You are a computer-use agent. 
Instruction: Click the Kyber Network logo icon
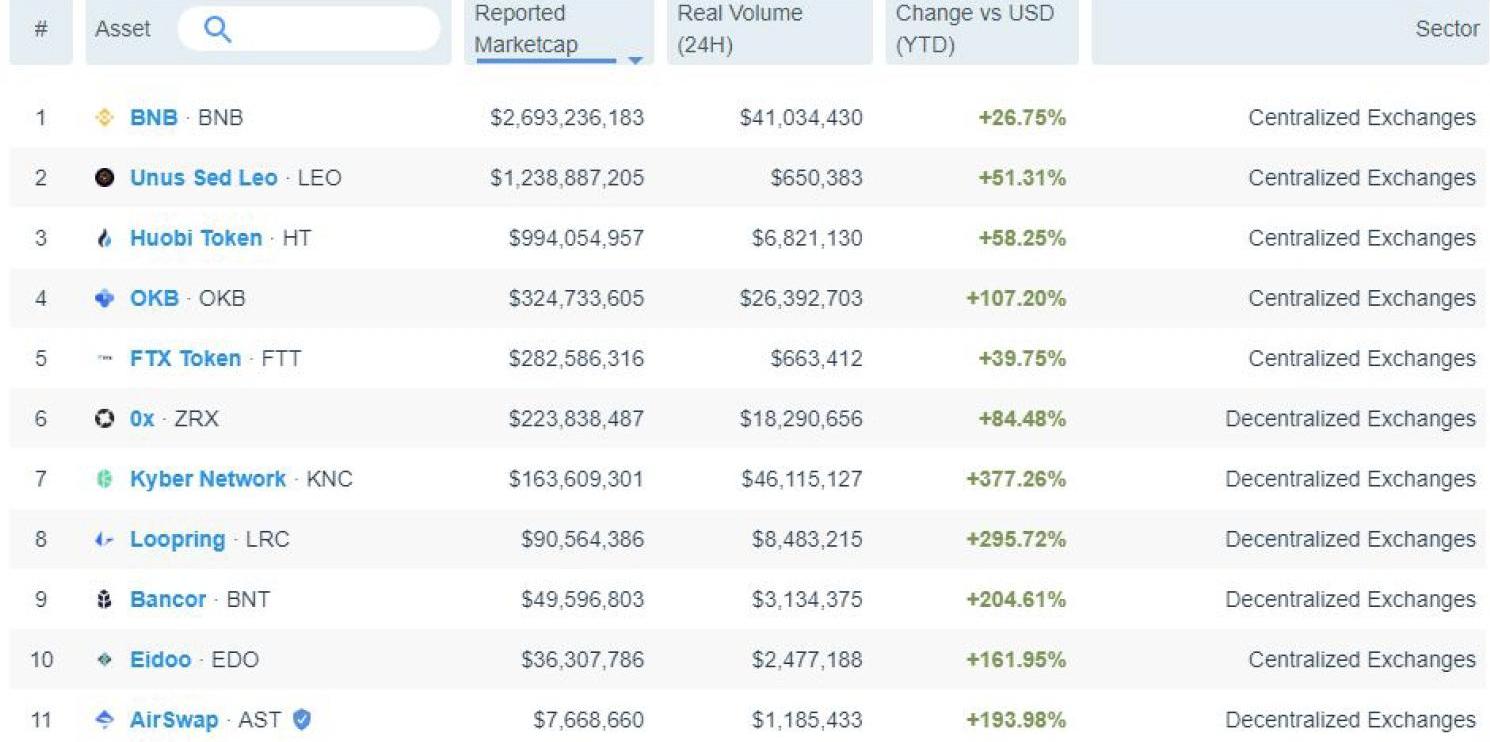[x=104, y=479]
